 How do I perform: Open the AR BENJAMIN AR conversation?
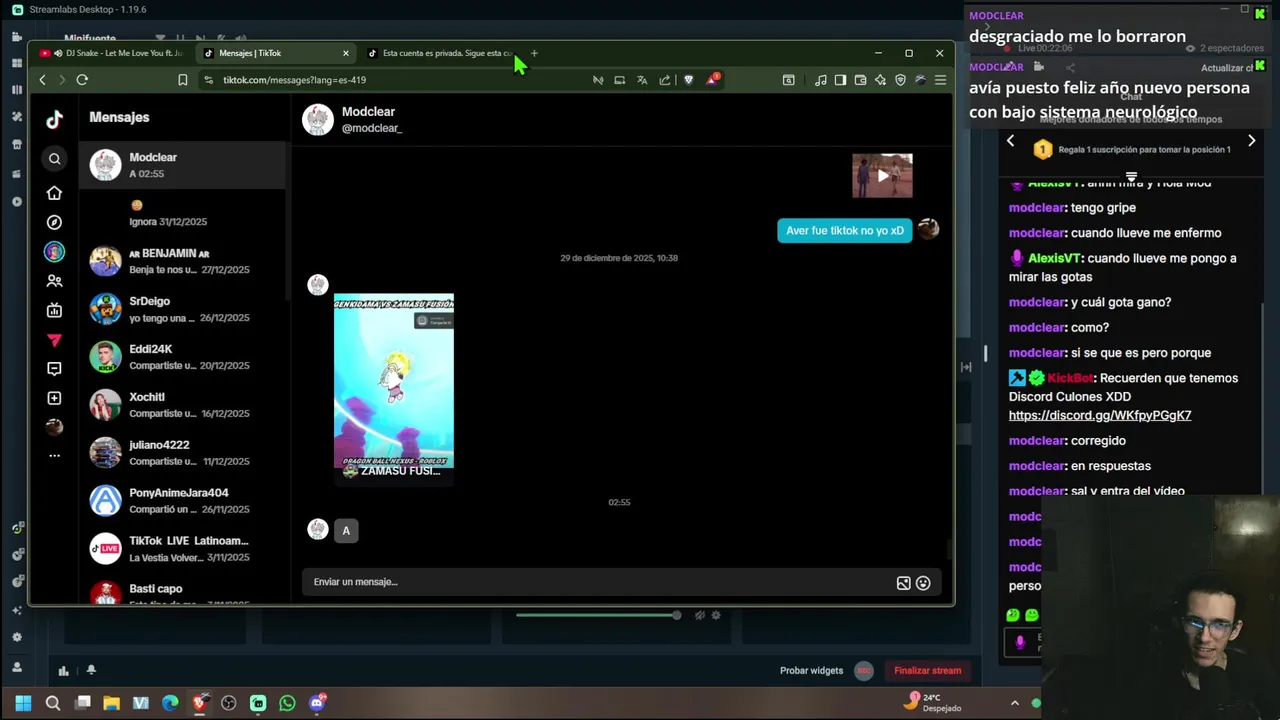point(183,261)
